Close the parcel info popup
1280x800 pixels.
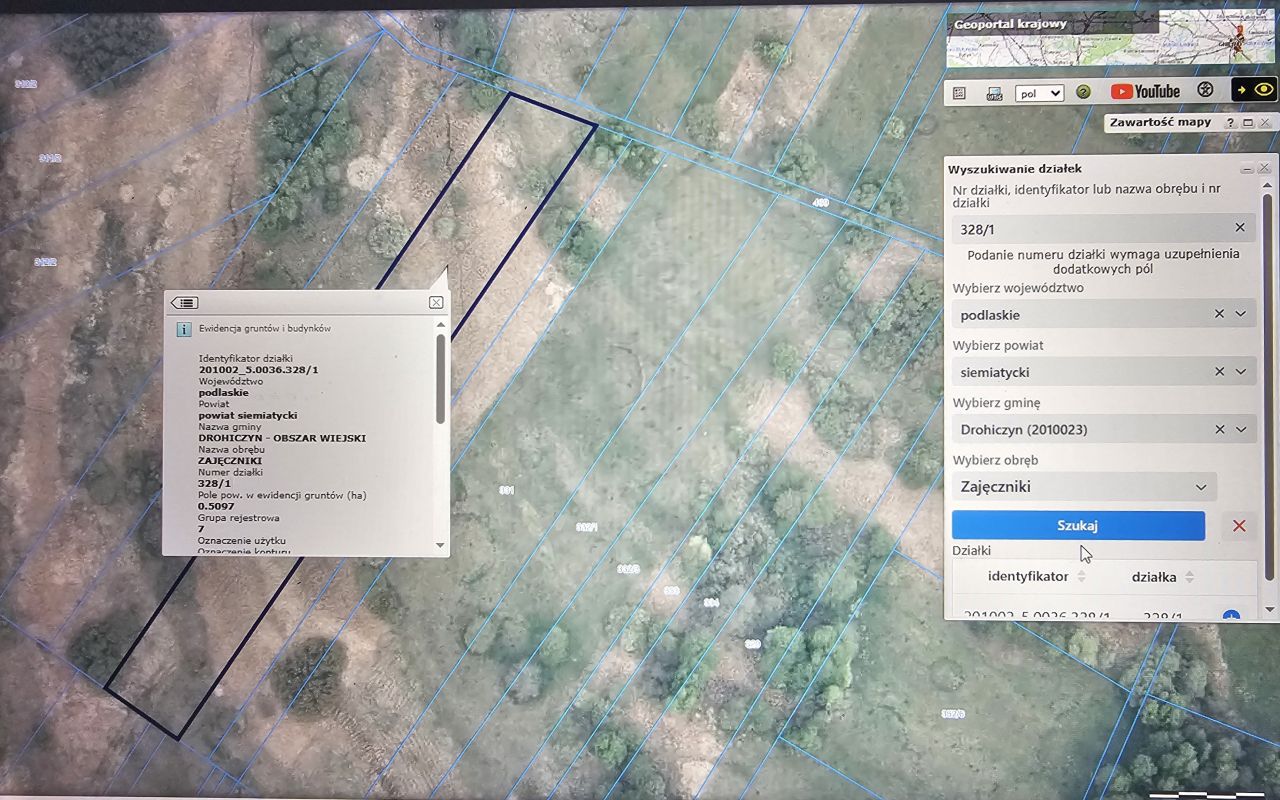coord(436,302)
